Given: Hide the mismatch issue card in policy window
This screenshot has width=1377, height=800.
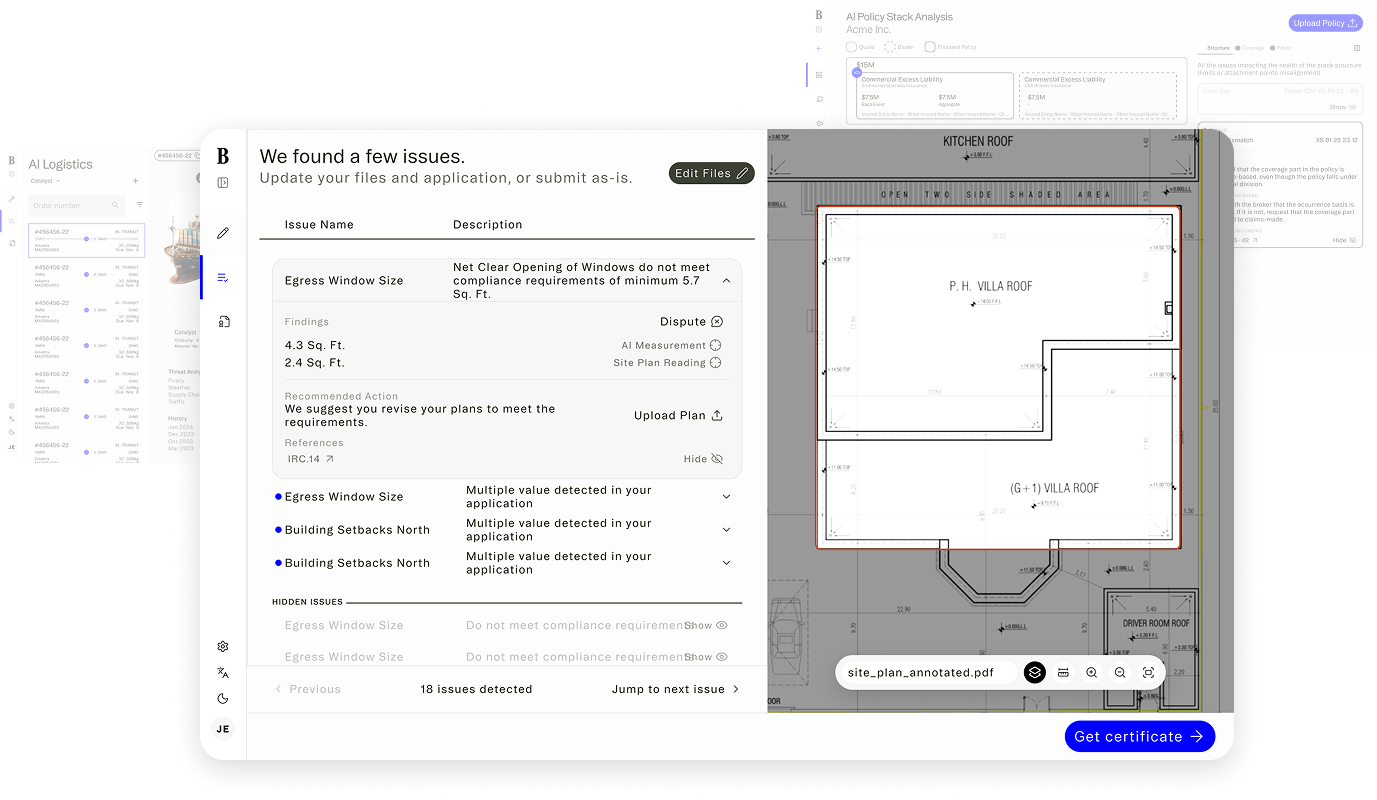Looking at the screenshot, I should [x=1345, y=240].
